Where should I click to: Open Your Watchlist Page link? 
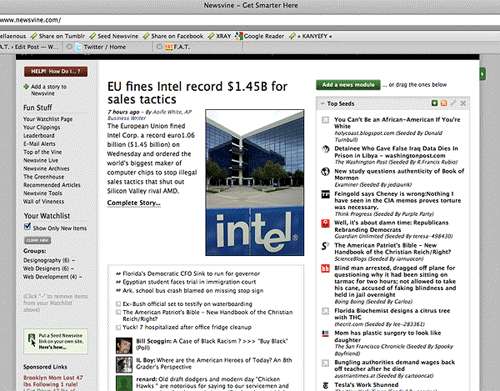[48, 119]
